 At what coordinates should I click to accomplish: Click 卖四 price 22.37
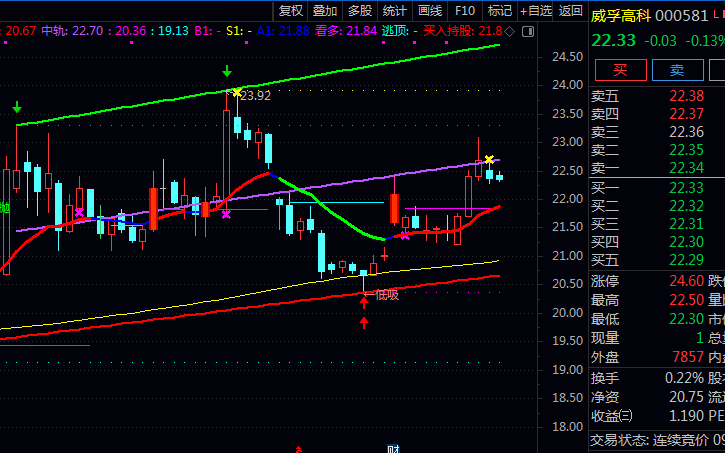[687, 114]
